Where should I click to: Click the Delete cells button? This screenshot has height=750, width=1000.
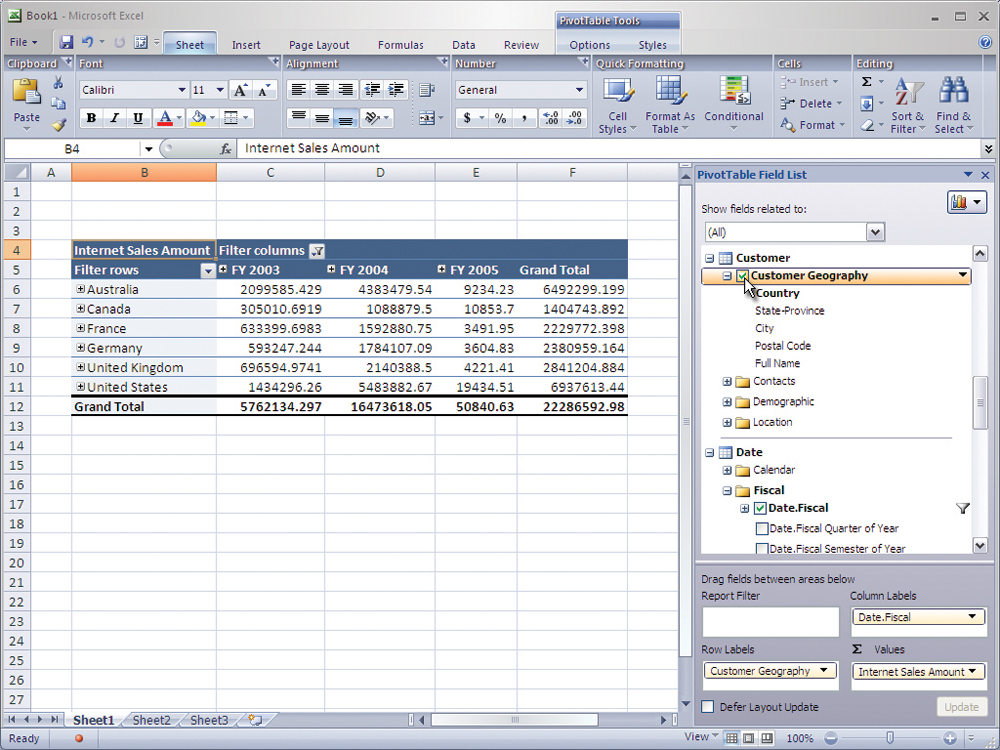click(x=811, y=103)
